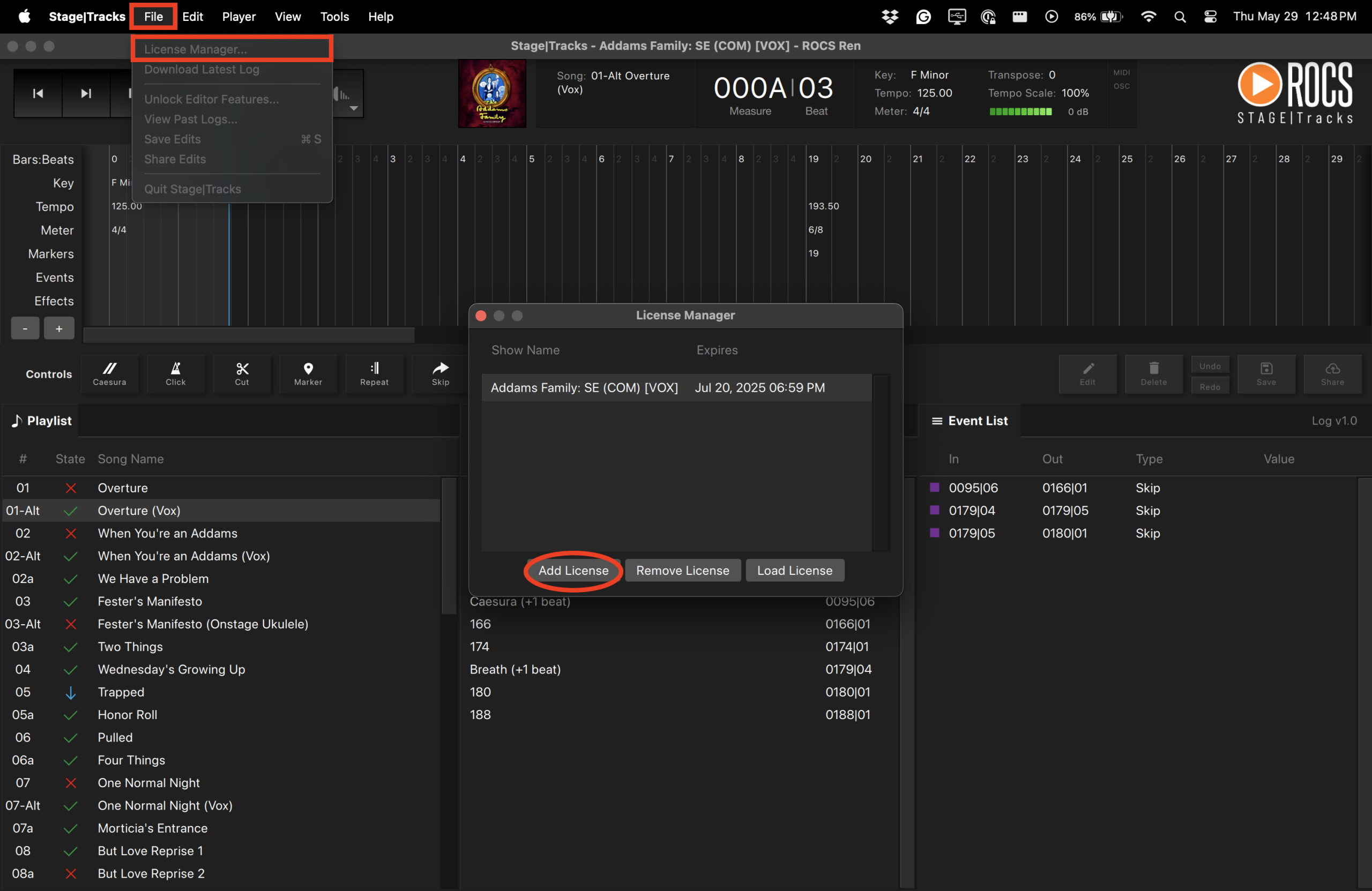Screen dimensions: 1372x891
Task: Select Skip event at 0179|04
Action: [1139, 511]
